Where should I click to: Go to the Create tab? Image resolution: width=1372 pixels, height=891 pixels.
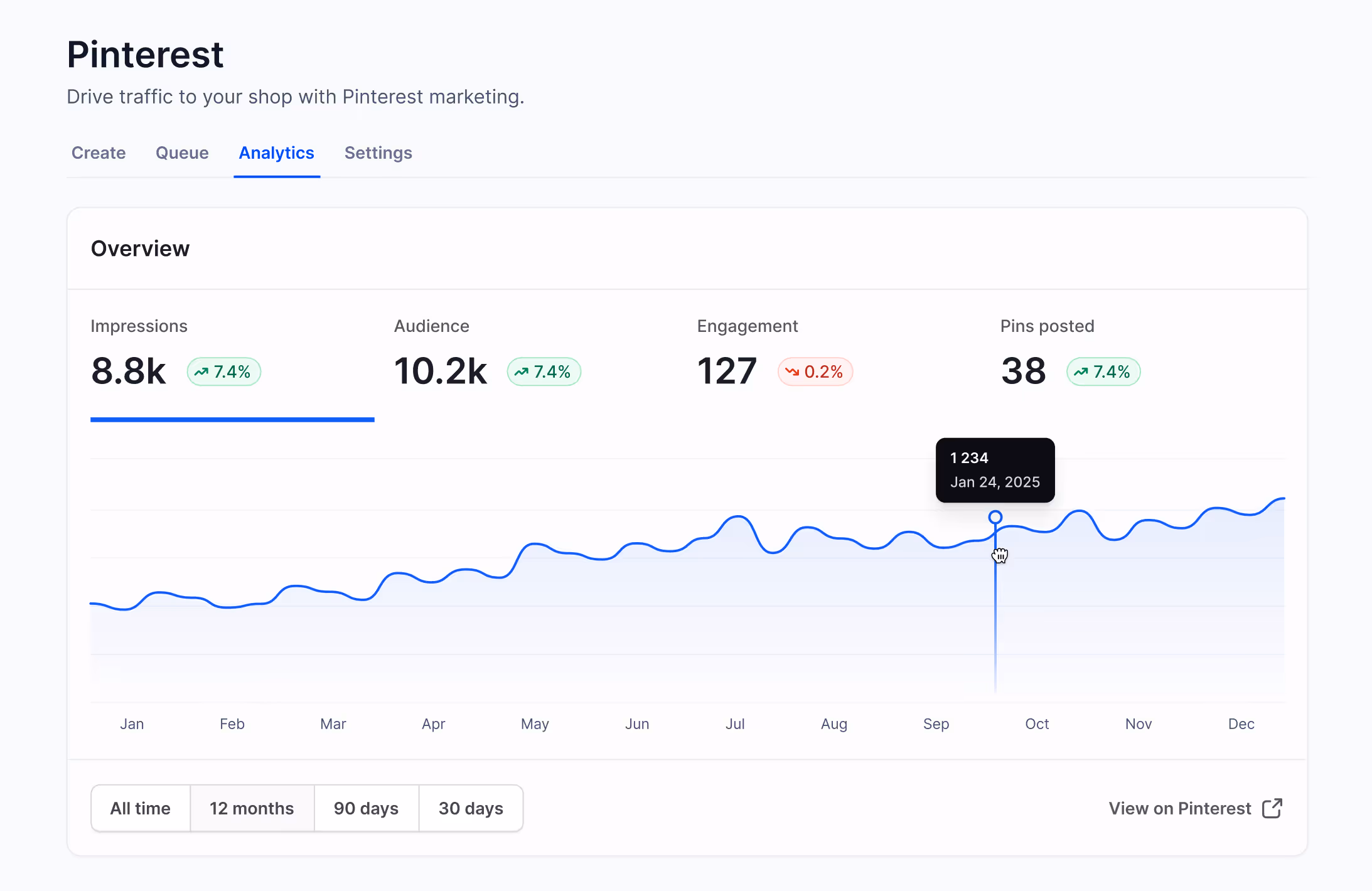[x=99, y=153]
